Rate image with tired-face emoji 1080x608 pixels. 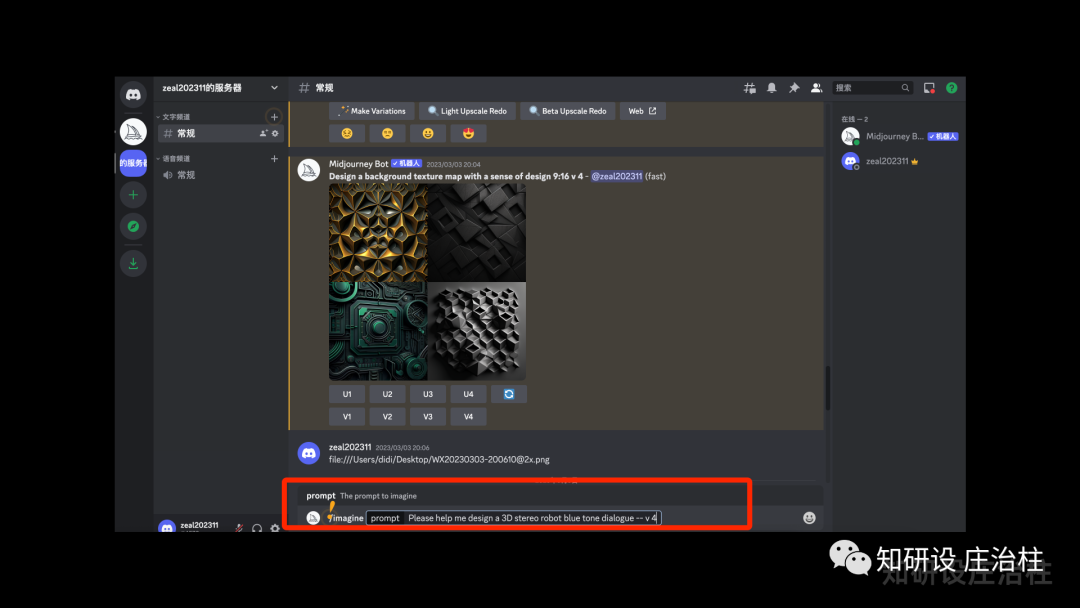pyautogui.click(x=347, y=134)
